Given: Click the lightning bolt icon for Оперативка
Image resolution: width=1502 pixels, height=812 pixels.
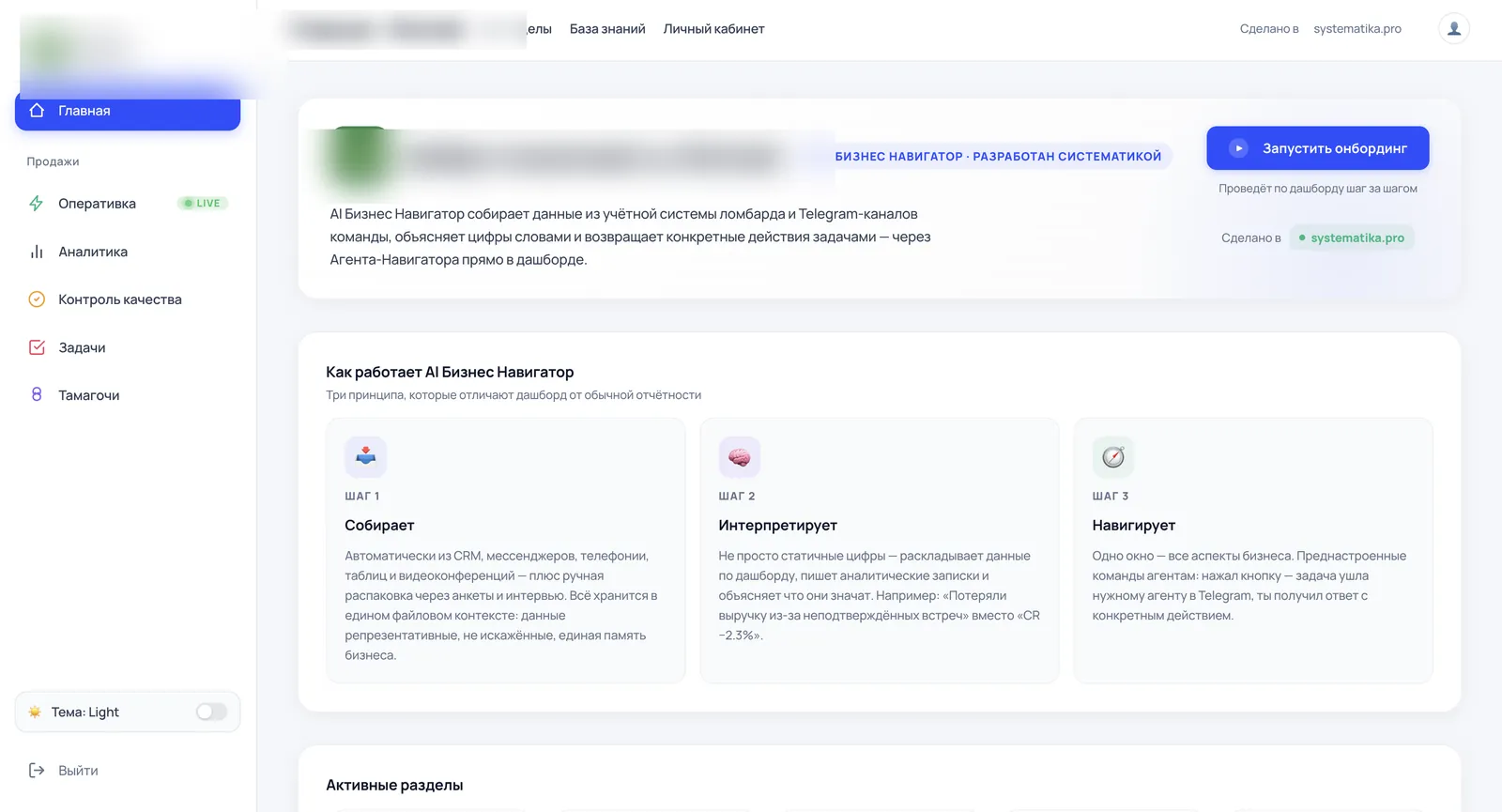Looking at the screenshot, I should tap(37, 204).
